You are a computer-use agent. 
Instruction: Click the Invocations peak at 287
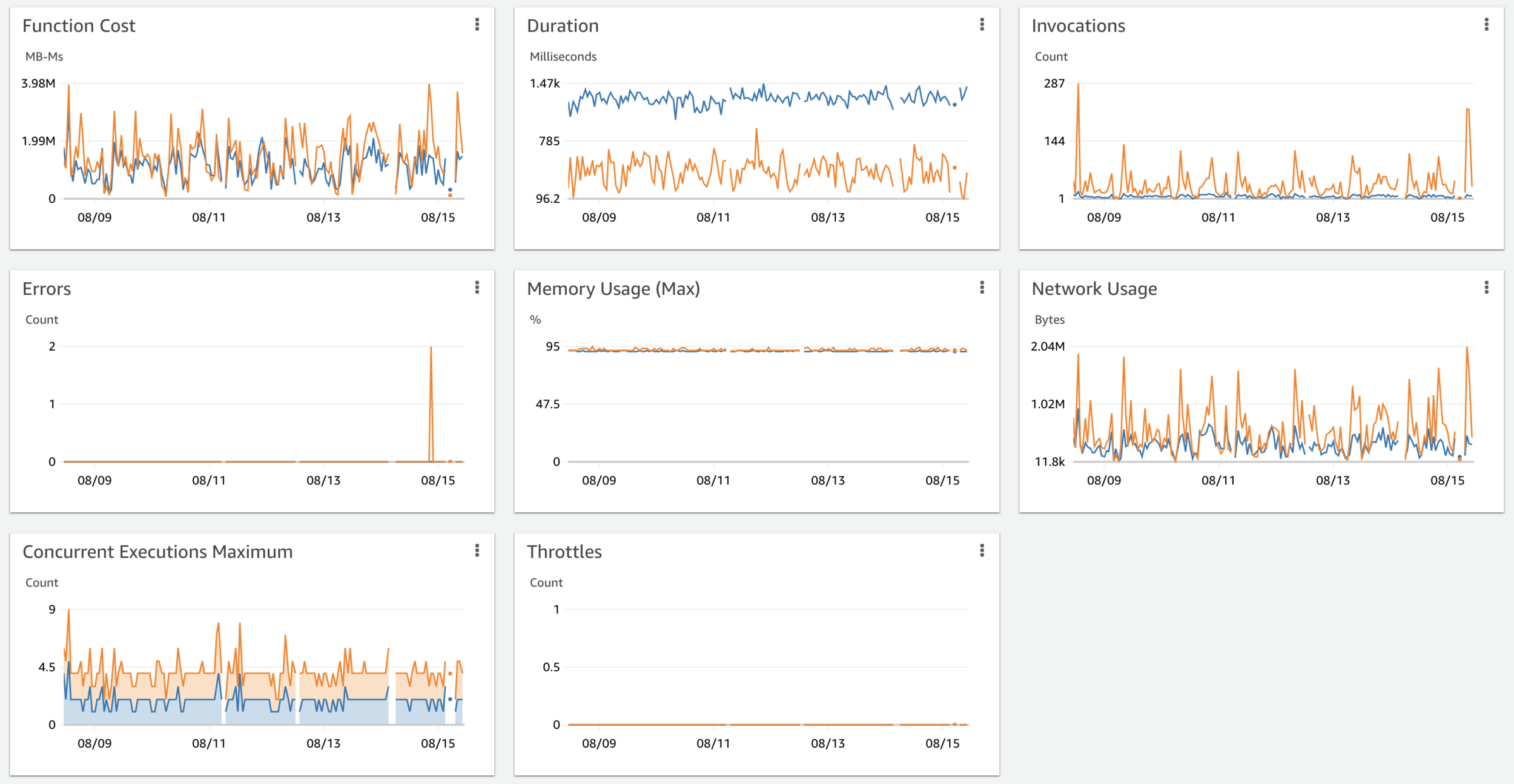point(1078,86)
